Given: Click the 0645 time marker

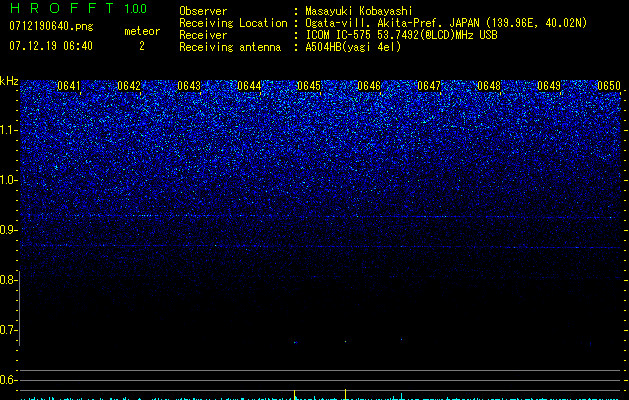Looking at the screenshot, I should (x=309, y=86).
